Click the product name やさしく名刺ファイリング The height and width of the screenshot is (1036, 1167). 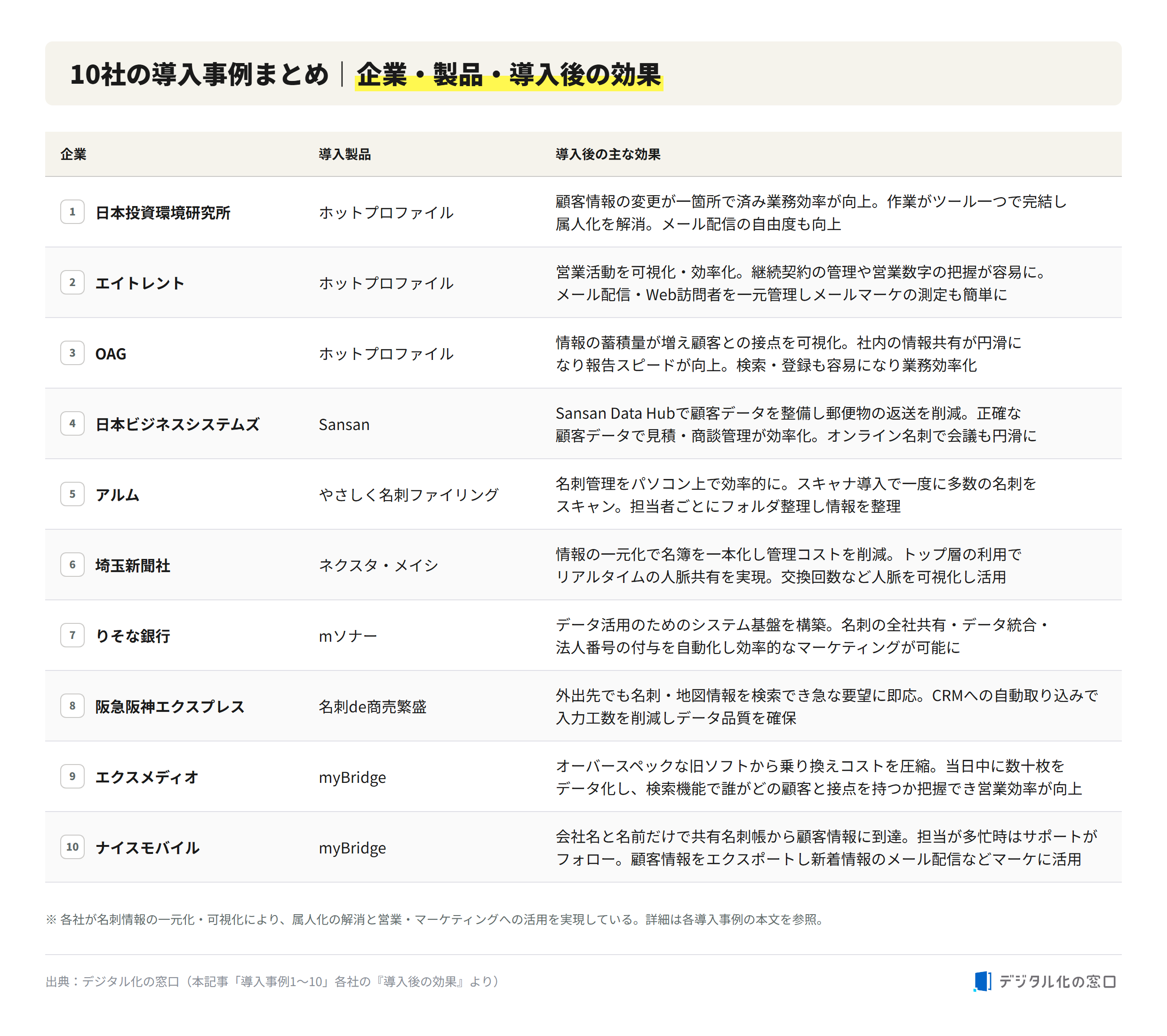coord(409,495)
